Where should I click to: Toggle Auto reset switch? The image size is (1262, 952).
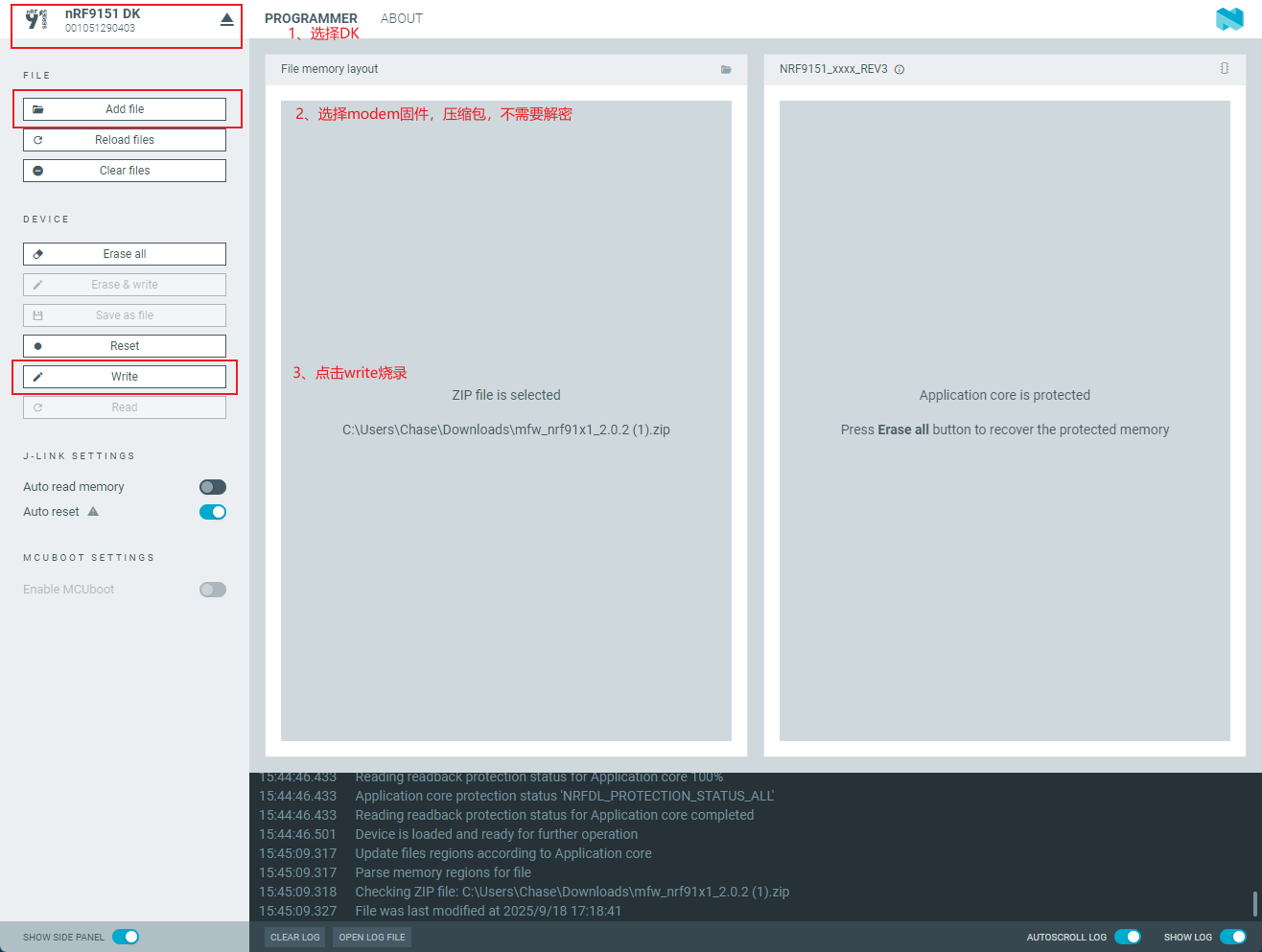(213, 512)
